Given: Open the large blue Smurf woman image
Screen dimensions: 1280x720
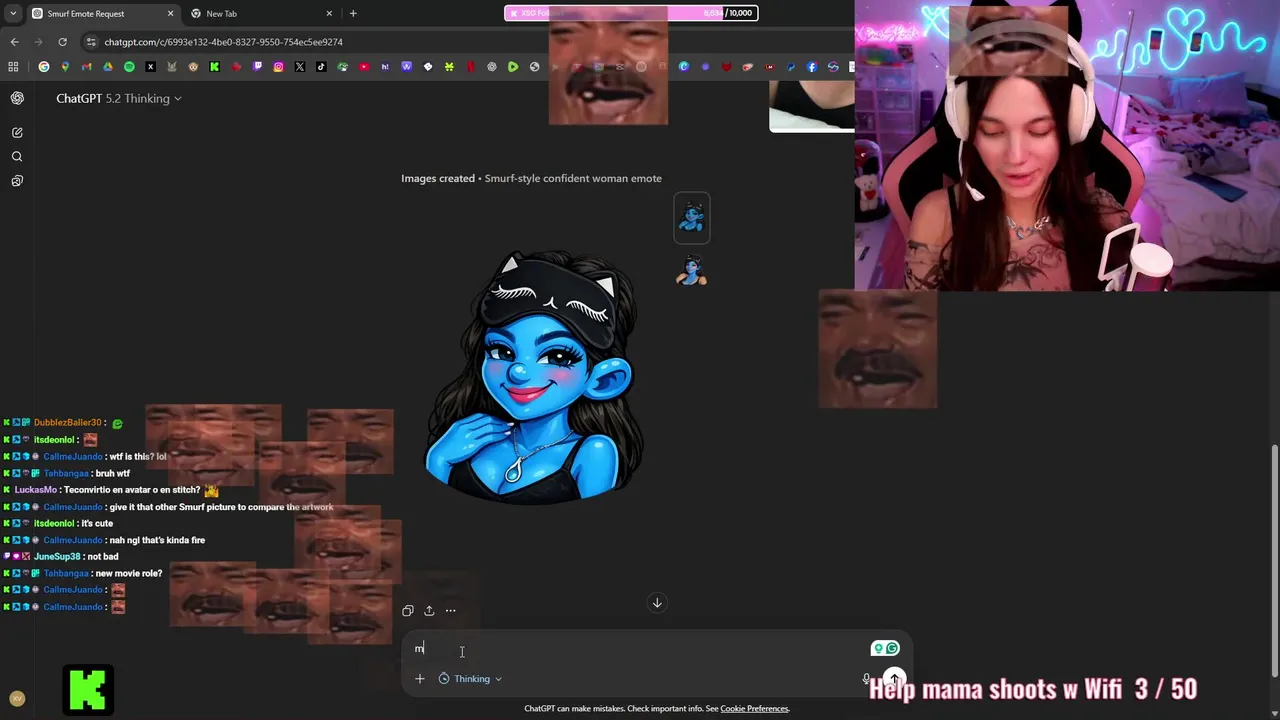Looking at the screenshot, I should click(536, 378).
